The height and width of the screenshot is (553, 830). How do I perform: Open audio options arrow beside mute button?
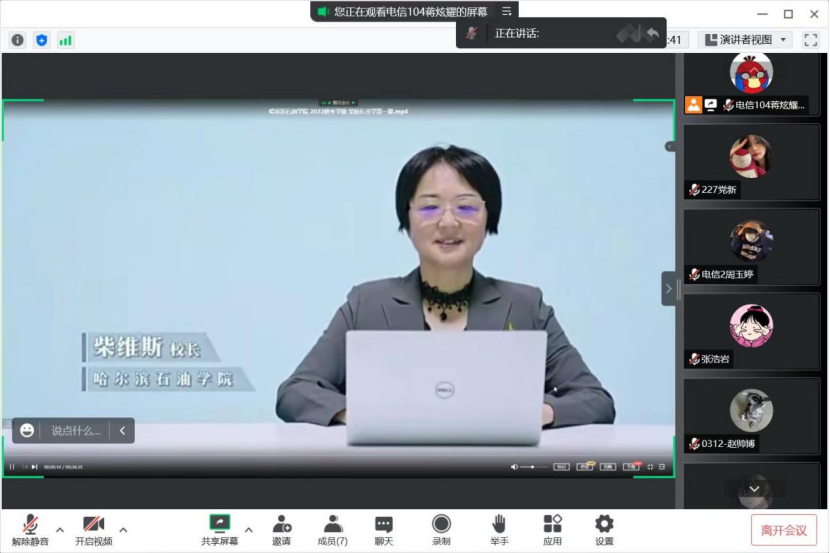point(59,529)
